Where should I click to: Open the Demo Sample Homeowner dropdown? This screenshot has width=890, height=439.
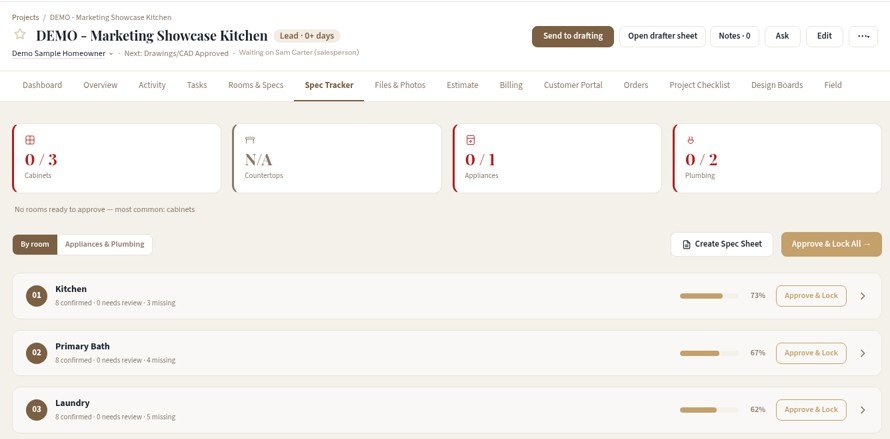(62, 53)
